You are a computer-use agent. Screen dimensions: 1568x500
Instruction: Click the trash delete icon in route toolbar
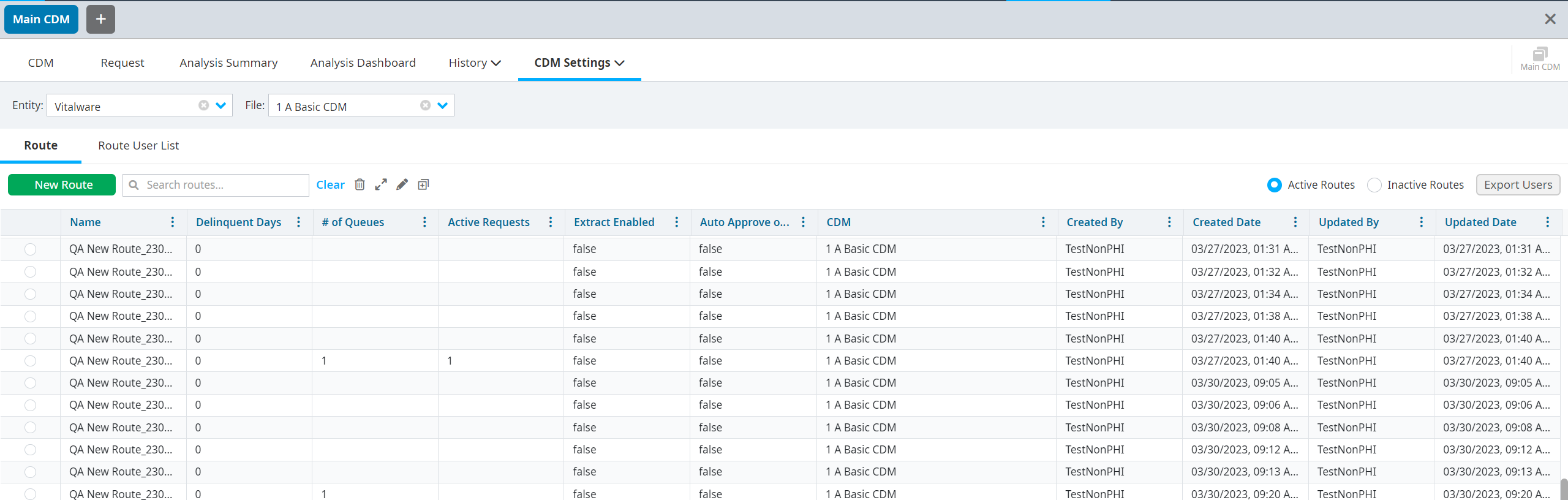pos(360,184)
